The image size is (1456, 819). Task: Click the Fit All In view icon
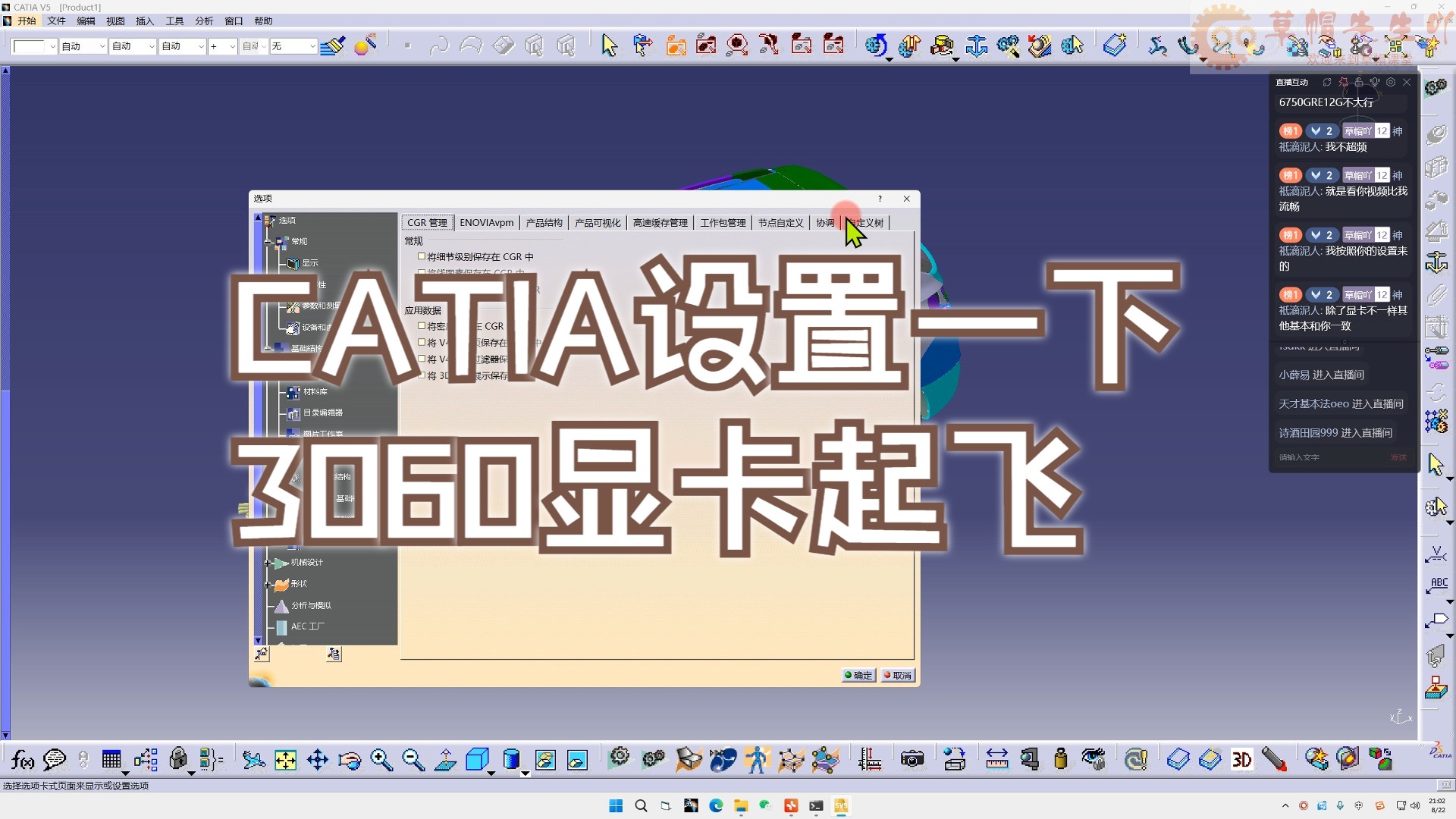(286, 759)
